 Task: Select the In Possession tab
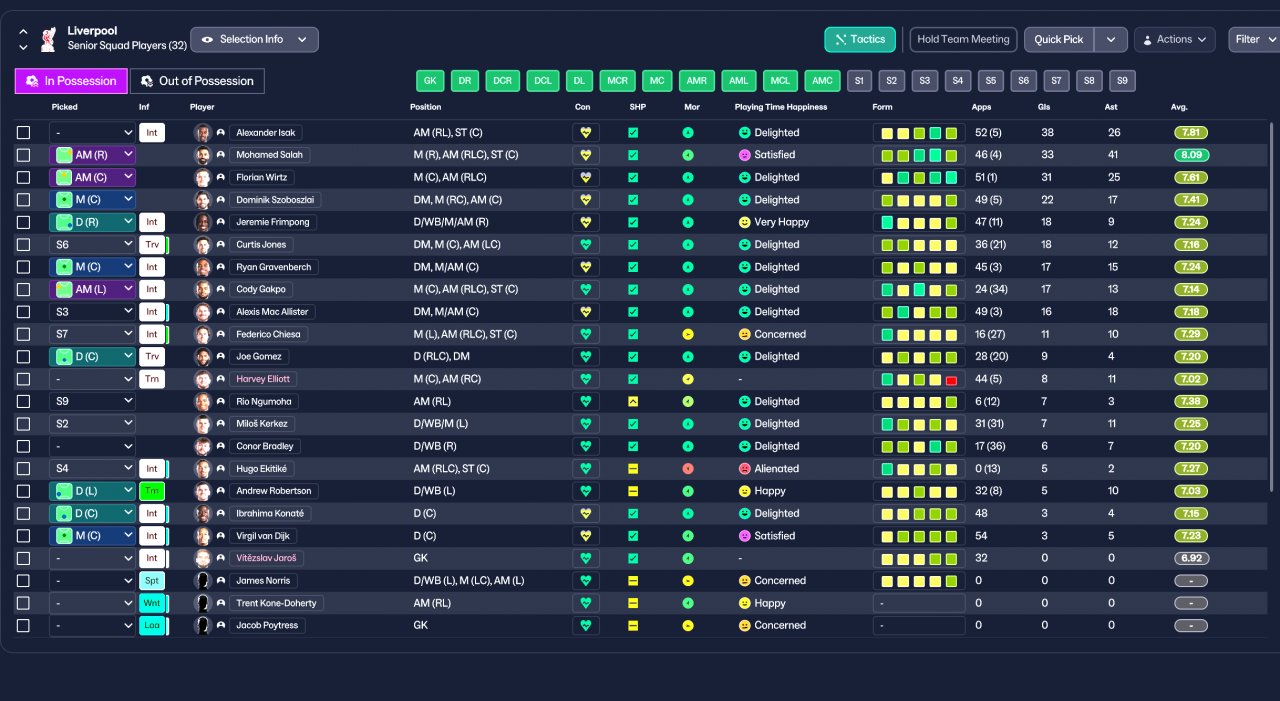tap(71, 81)
